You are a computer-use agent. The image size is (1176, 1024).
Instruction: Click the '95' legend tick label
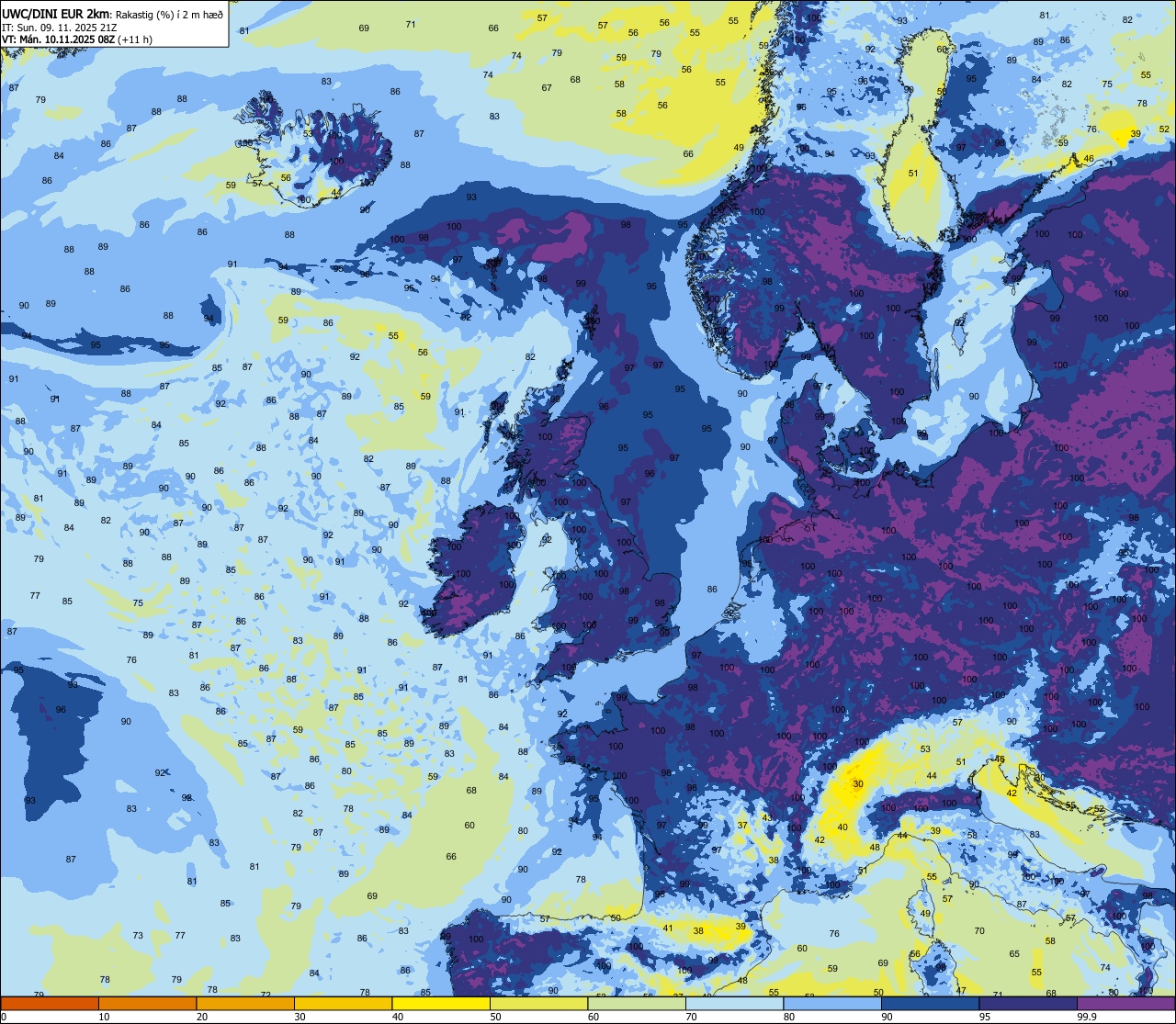[x=985, y=1017]
